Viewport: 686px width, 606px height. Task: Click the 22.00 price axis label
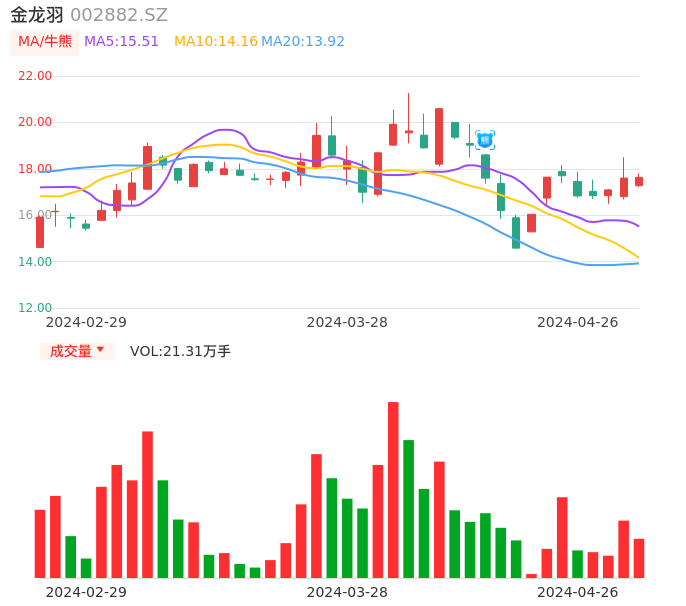(x=35, y=76)
